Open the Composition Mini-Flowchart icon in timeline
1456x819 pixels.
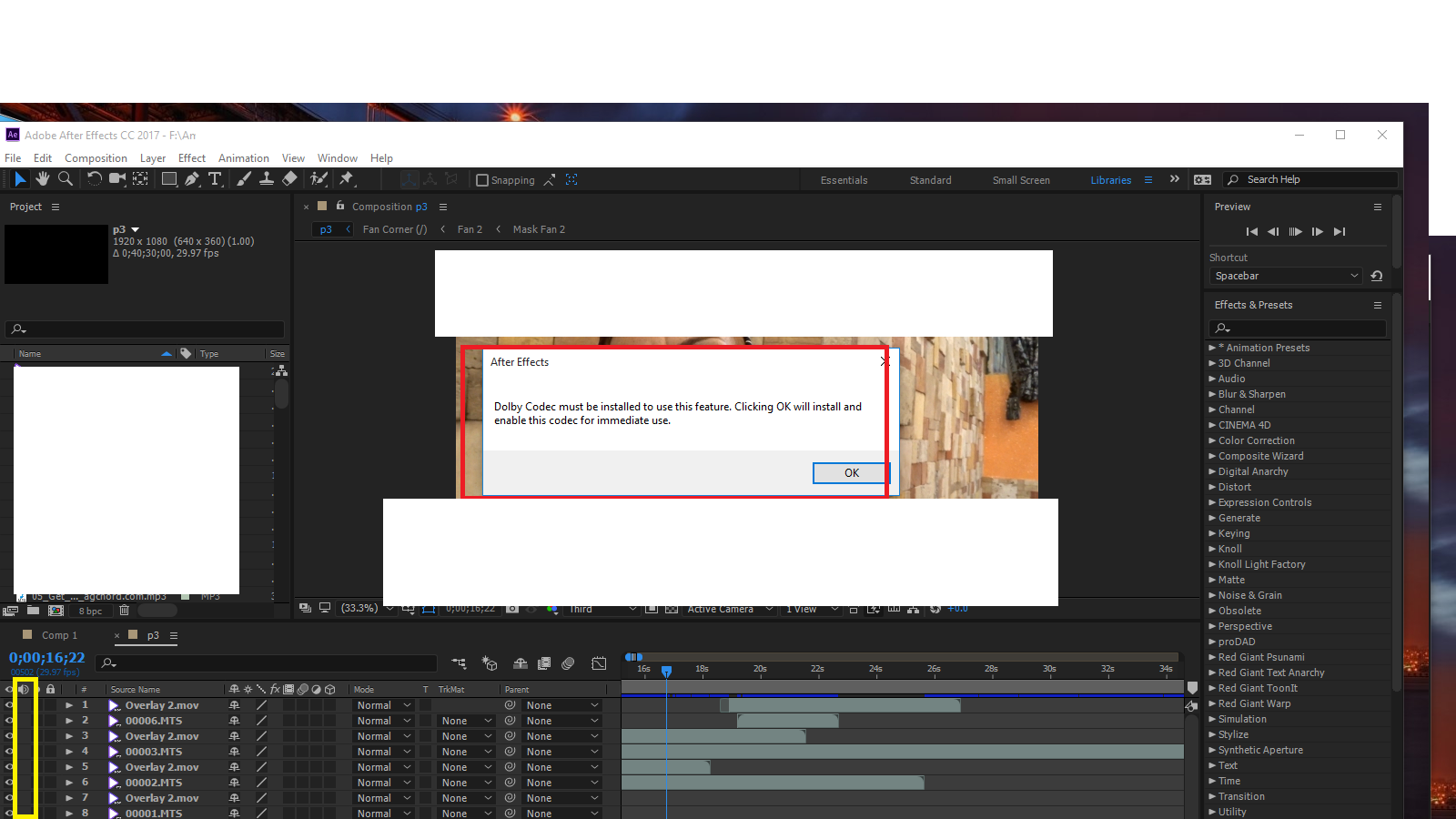point(459,663)
